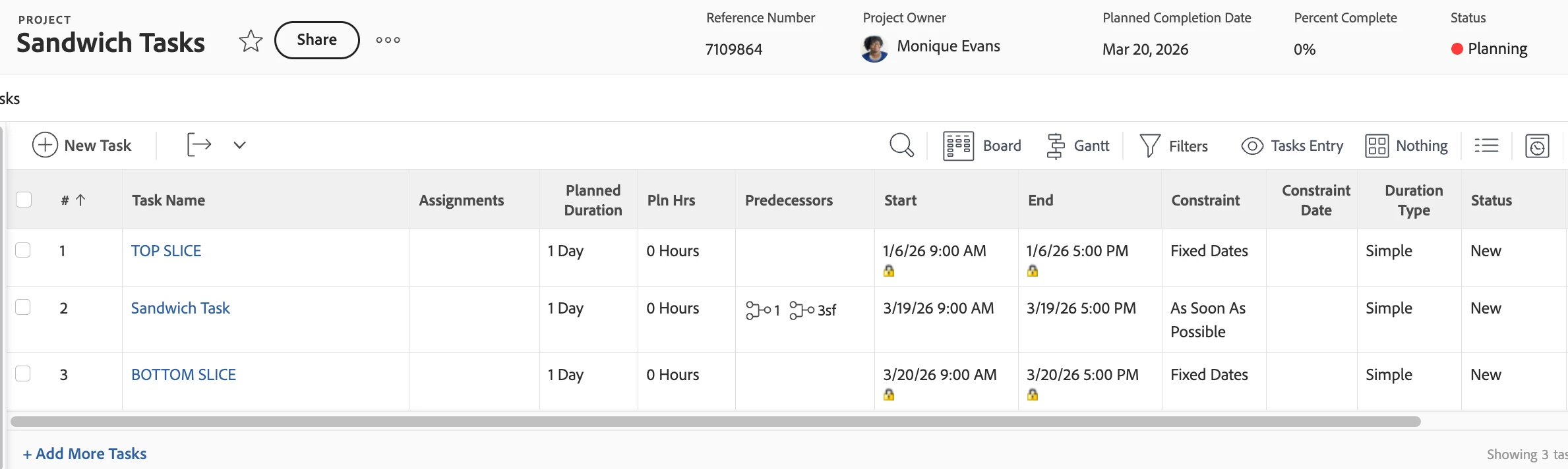Click the horizontal scrollbar under the task list
This screenshot has width=1568, height=469.
tap(715, 422)
